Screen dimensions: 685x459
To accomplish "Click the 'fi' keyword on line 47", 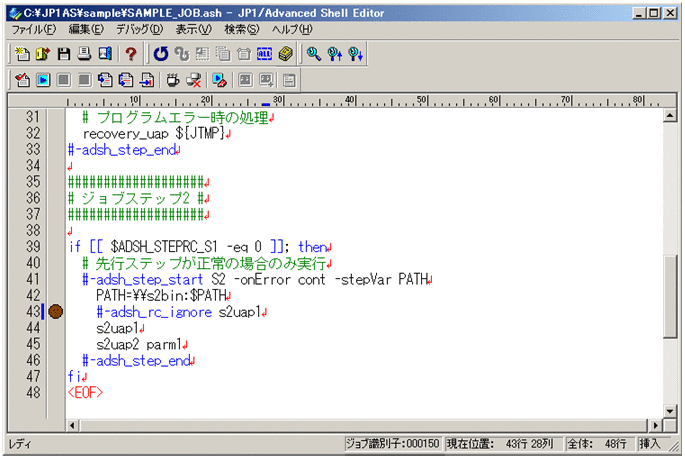I will [x=75, y=376].
